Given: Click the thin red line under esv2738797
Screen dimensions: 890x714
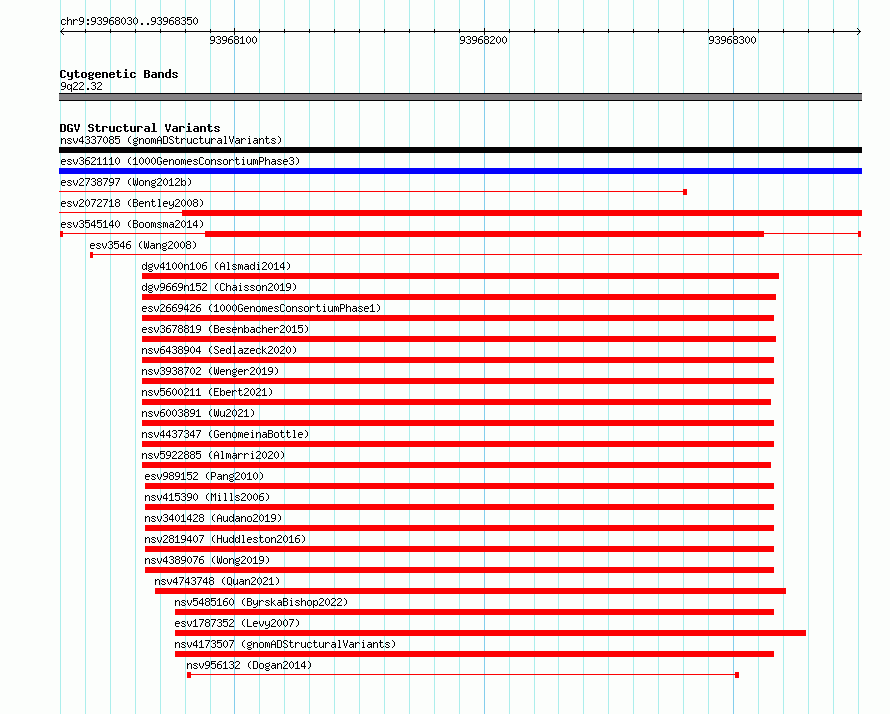Looking at the screenshot, I should pyautogui.click(x=373, y=192).
